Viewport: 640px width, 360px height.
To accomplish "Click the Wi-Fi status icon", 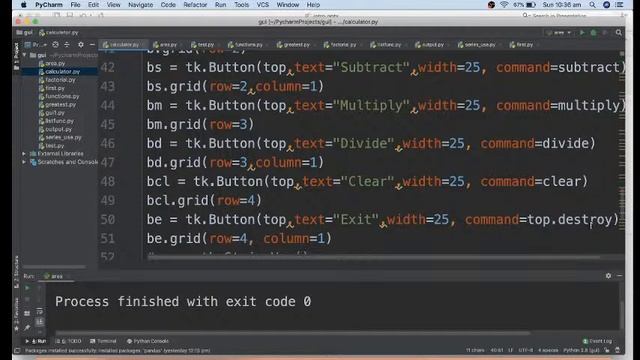I will [504, 5].
